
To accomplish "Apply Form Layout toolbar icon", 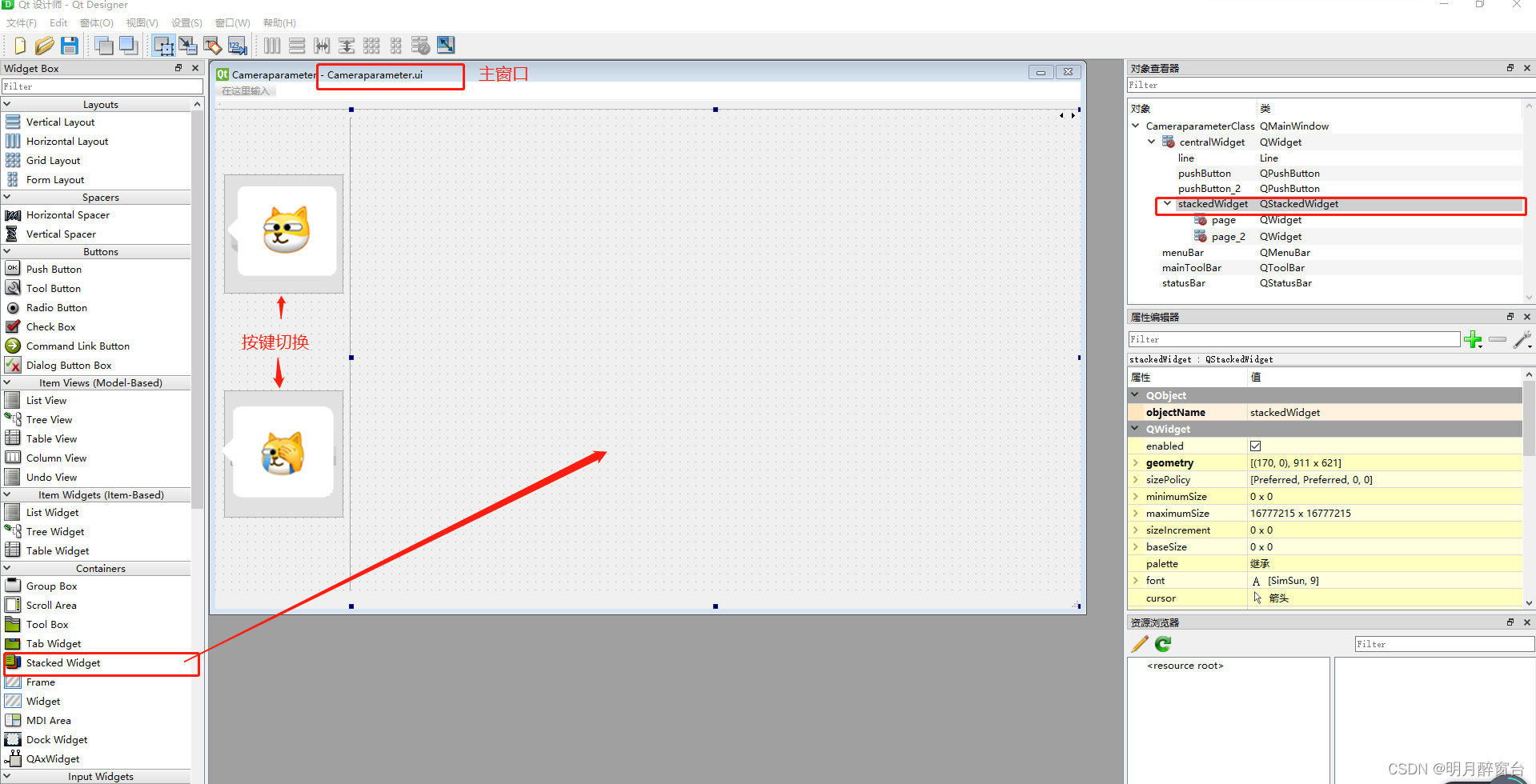I will click(395, 46).
